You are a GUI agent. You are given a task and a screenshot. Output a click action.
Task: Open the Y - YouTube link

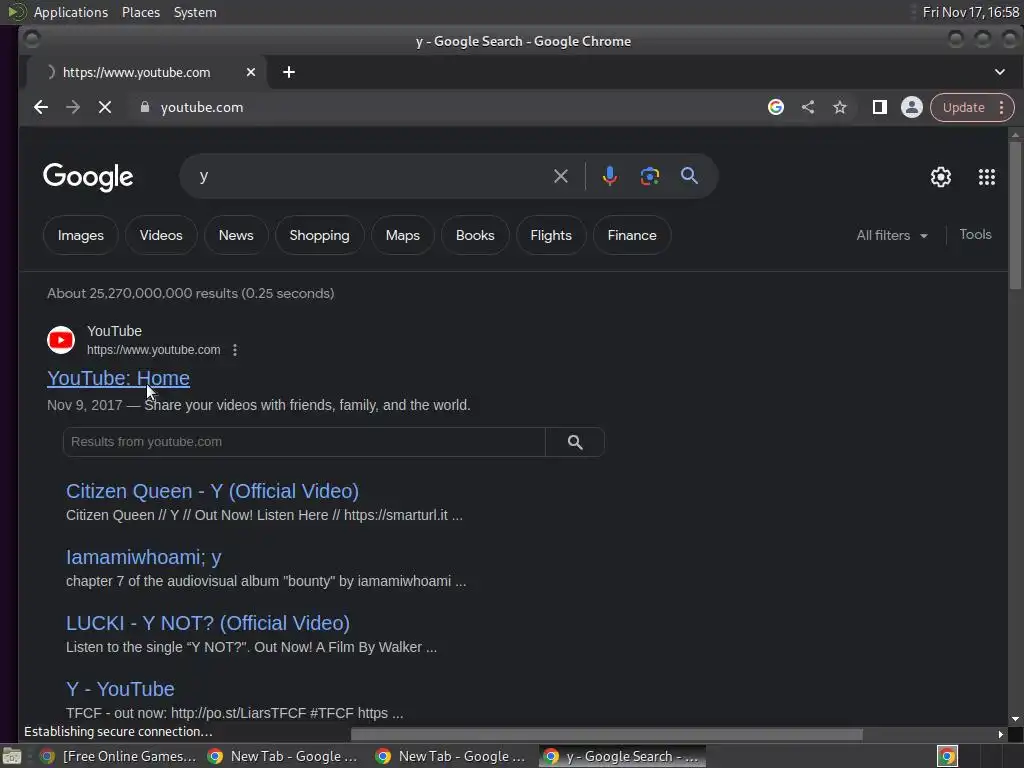point(120,689)
